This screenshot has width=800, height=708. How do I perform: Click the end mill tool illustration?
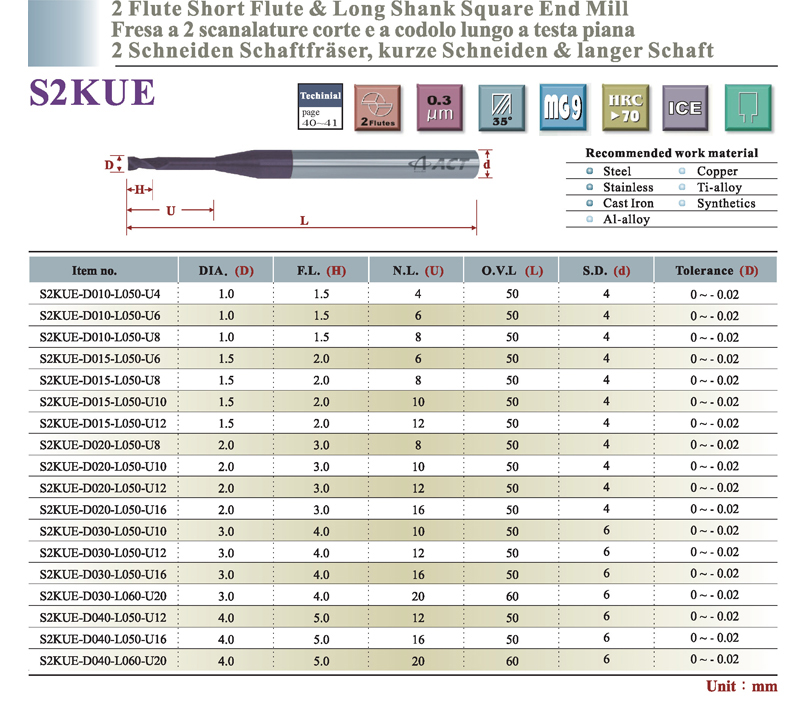(303, 164)
